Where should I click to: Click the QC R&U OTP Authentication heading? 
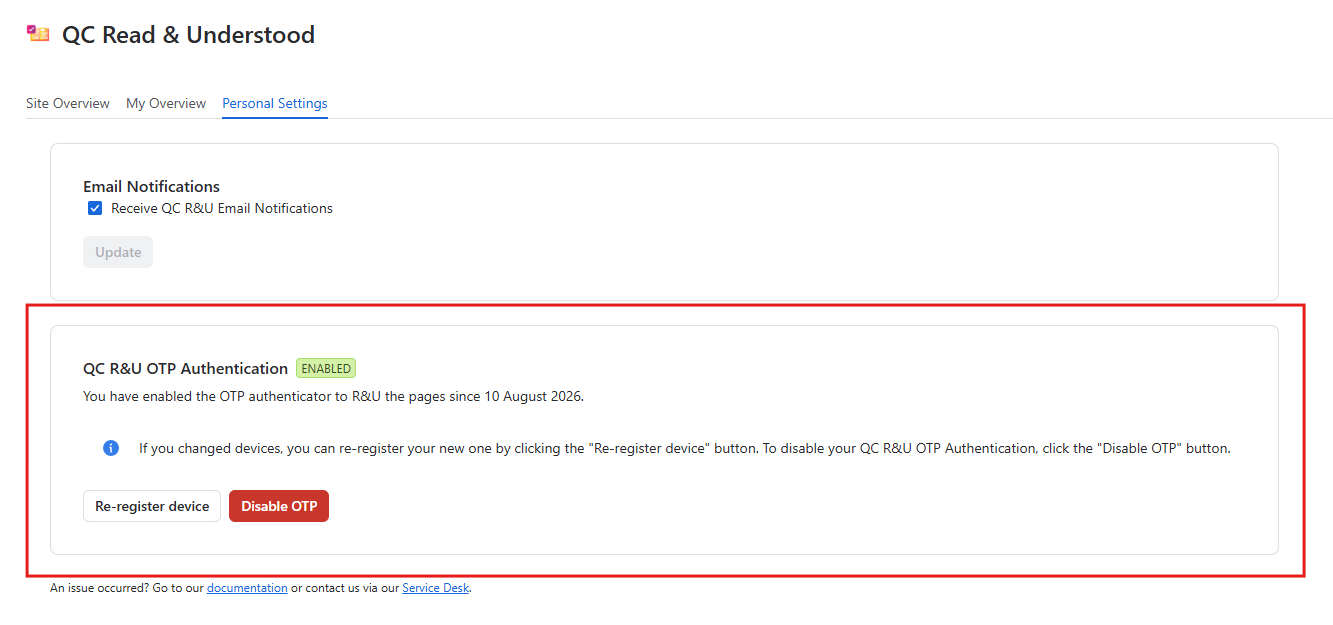tap(185, 368)
